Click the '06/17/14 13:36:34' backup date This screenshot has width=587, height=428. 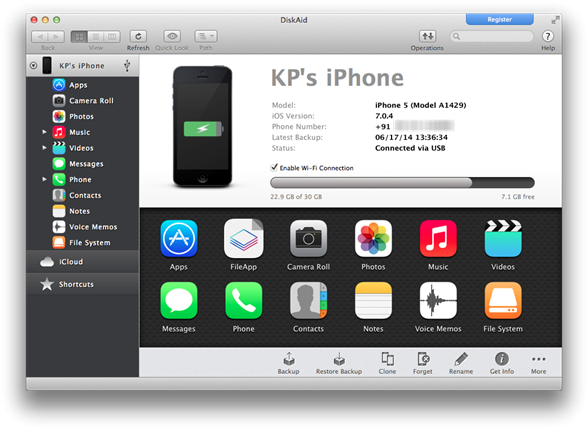click(411, 137)
